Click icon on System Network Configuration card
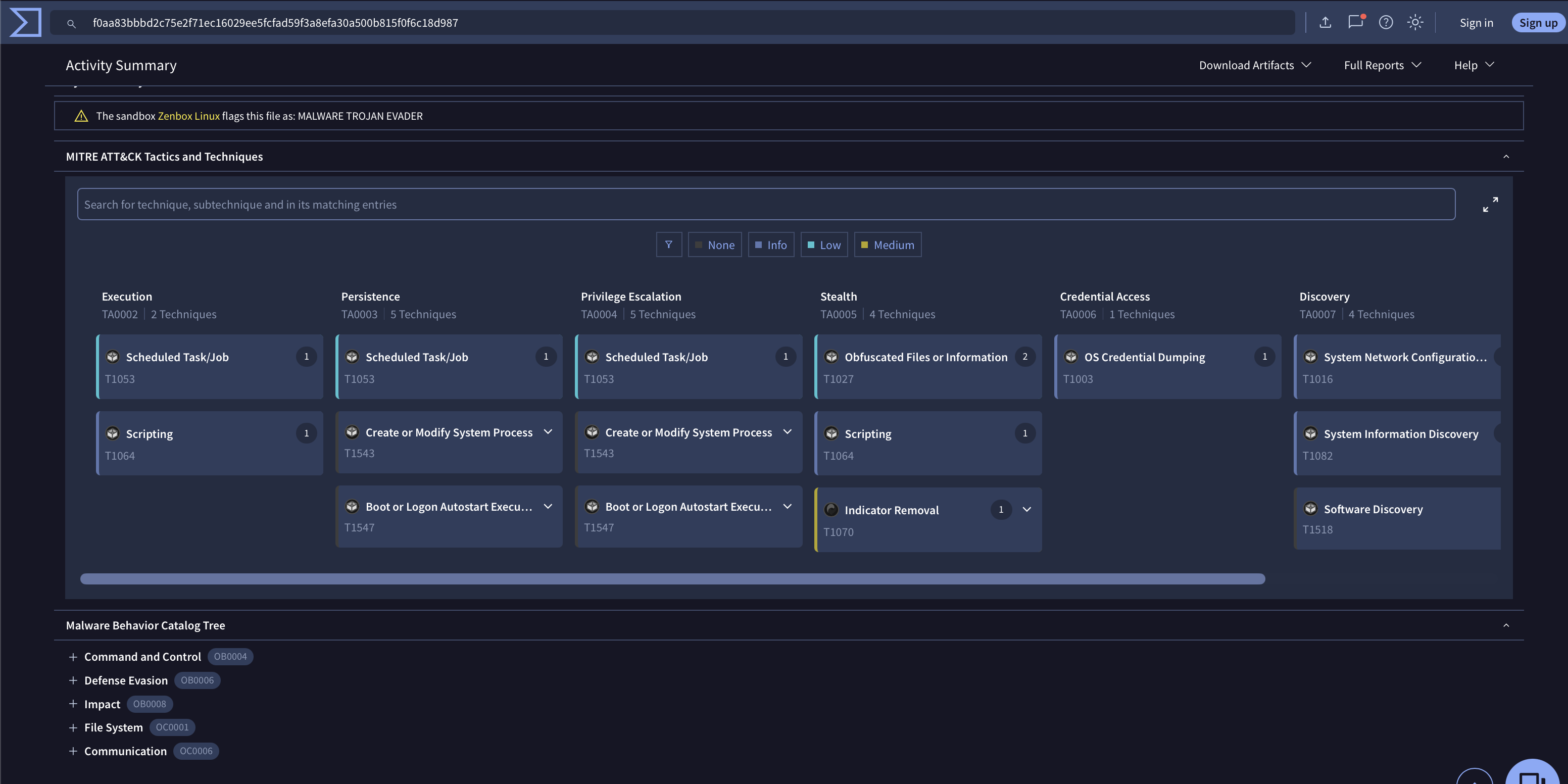 tap(1310, 357)
